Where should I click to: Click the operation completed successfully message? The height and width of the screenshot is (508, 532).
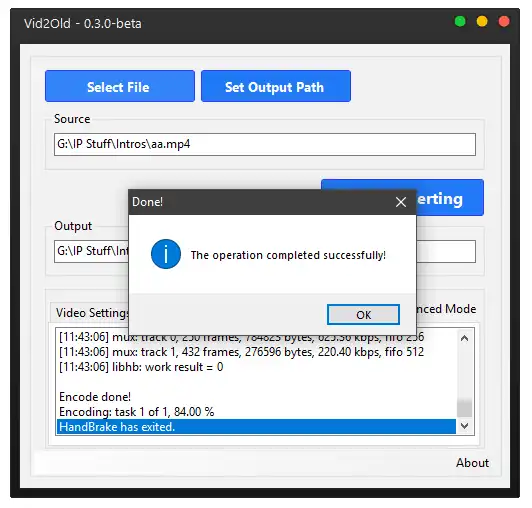pyautogui.click(x=288, y=255)
